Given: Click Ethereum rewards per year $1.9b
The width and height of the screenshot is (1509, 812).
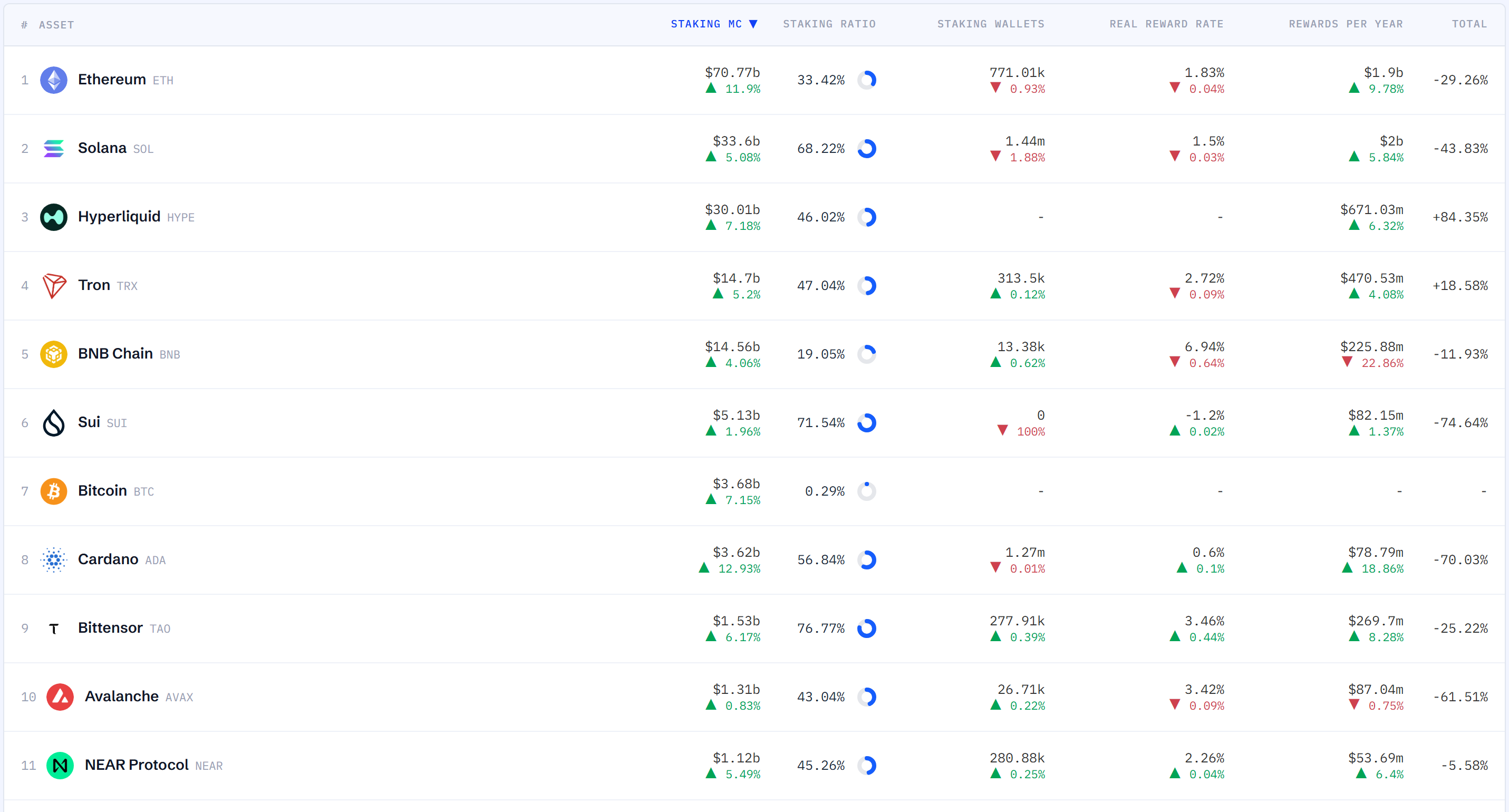Looking at the screenshot, I should click(x=1384, y=73).
